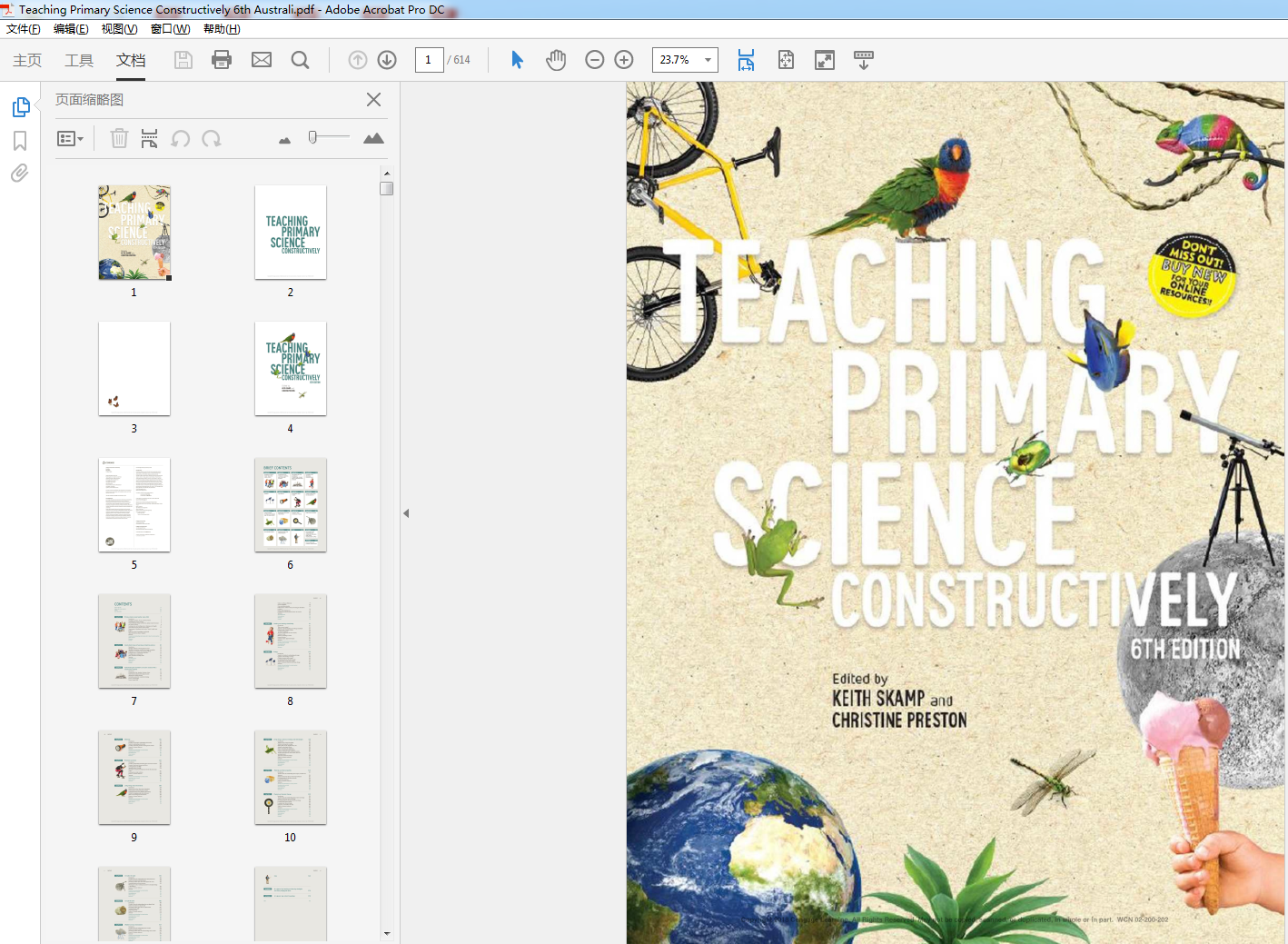The width and height of the screenshot is (1288, 944).
Task: Rotate page clockwise icon
Action: pyautogui.click(x=212, y=138)
